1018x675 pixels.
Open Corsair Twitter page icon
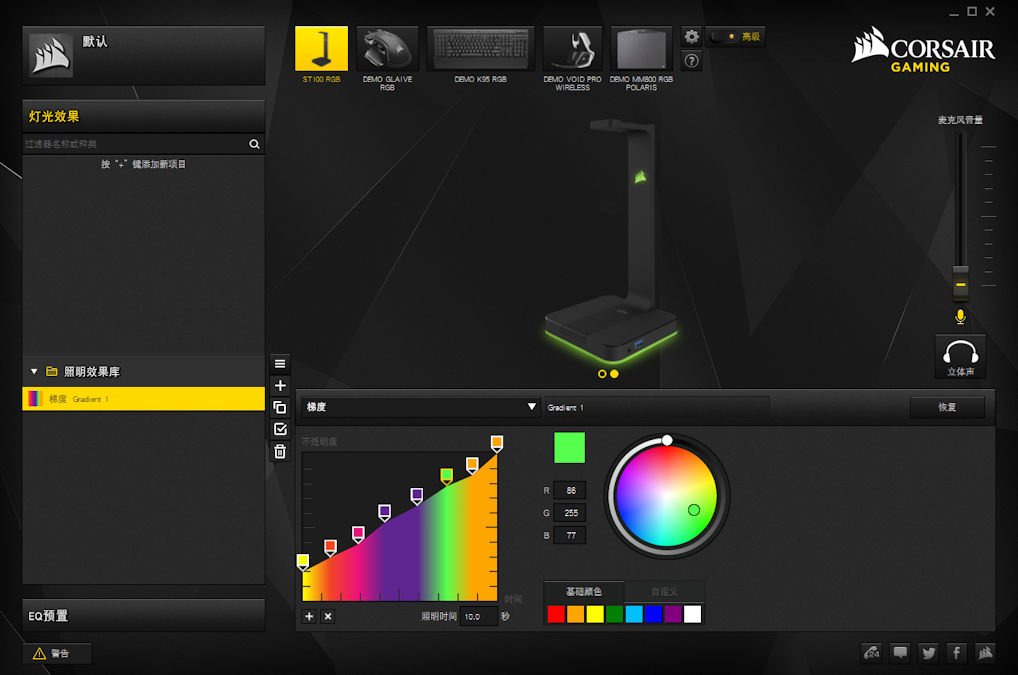tap(928, 652)
